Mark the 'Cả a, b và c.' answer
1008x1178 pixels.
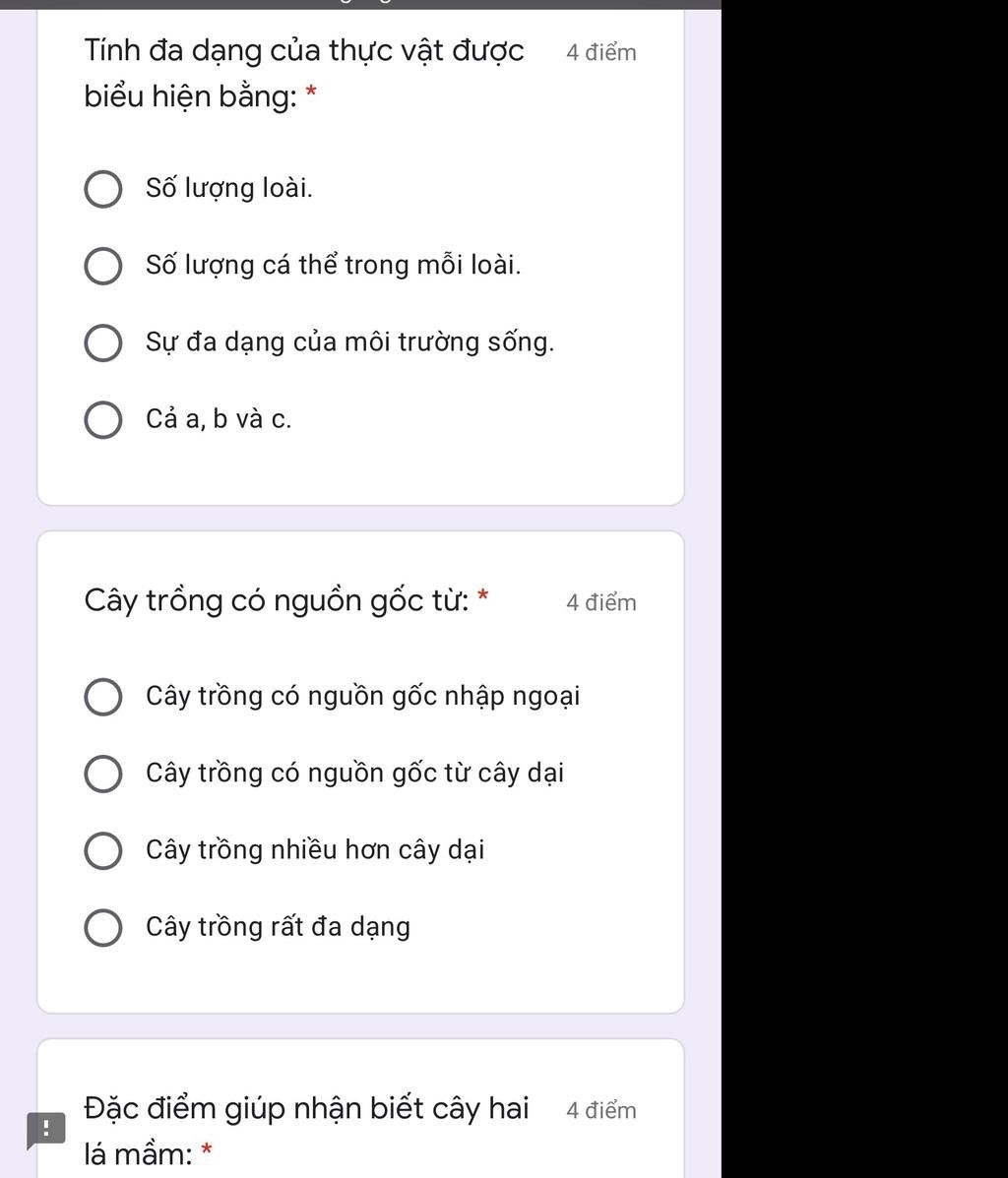tap(103, 420)
